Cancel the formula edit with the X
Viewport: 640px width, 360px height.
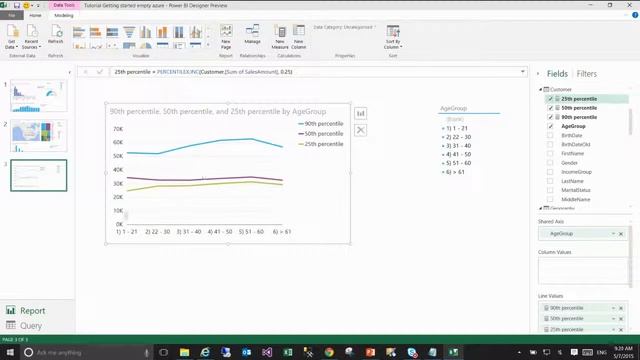tap(85, 72)
